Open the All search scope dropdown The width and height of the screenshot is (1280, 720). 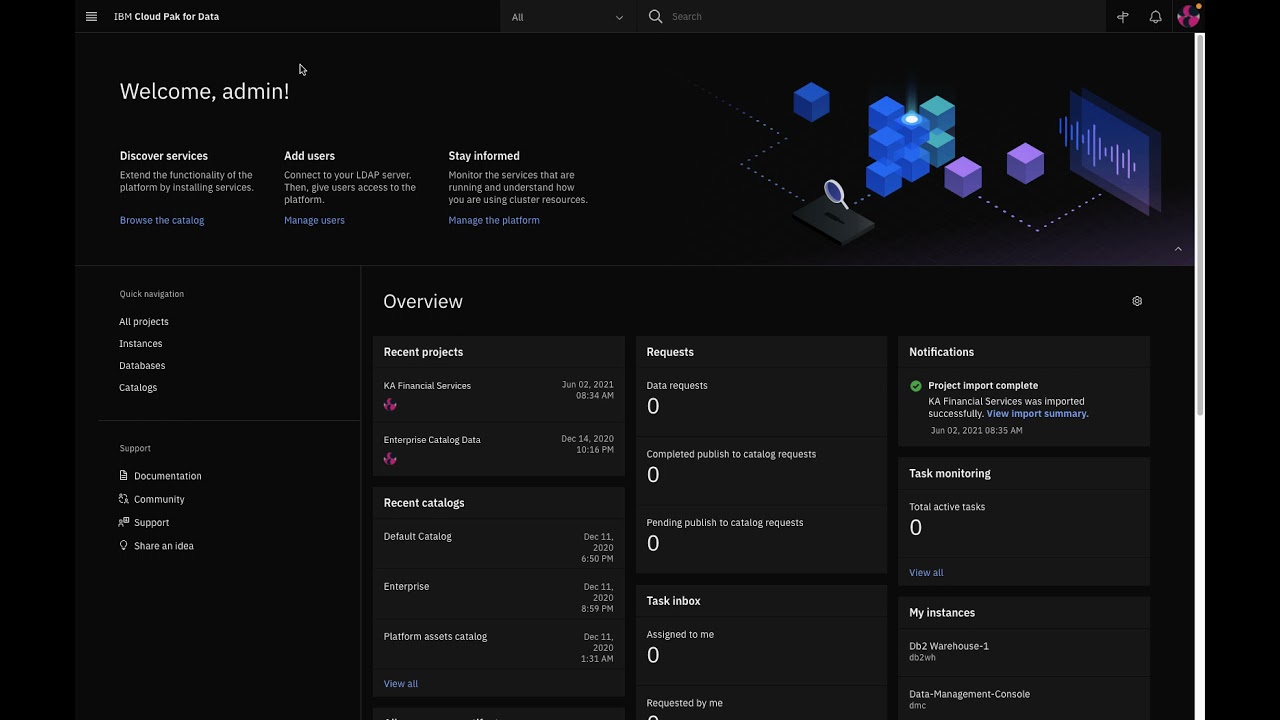(567, 17)
